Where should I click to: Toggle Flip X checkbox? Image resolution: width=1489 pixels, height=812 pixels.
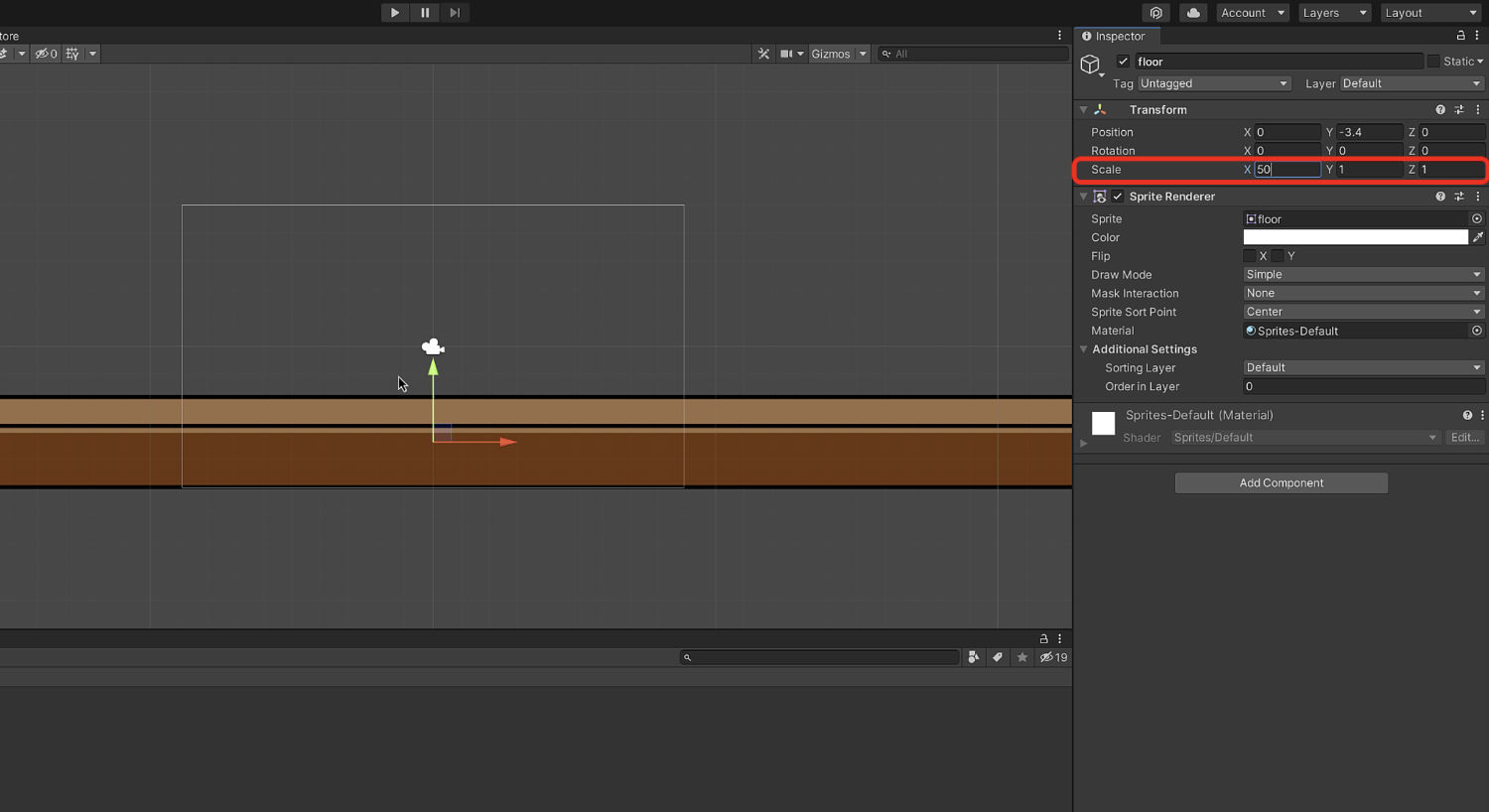click(x=1250, y=256)
